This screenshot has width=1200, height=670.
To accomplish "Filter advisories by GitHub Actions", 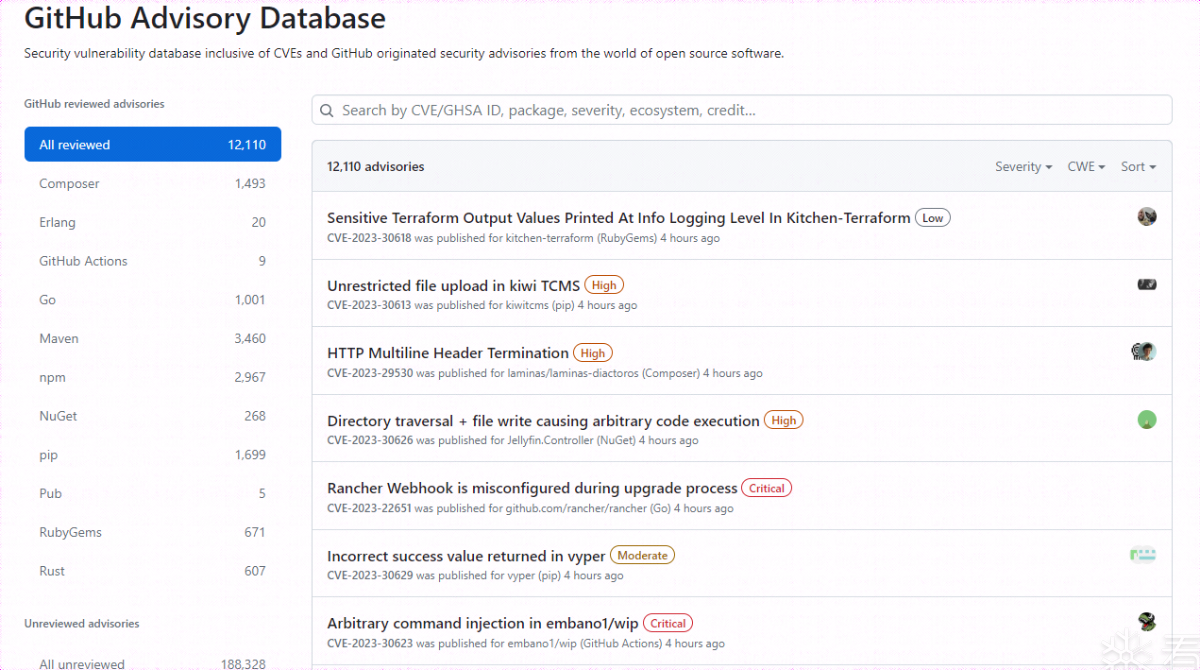I will pos(153,261).
